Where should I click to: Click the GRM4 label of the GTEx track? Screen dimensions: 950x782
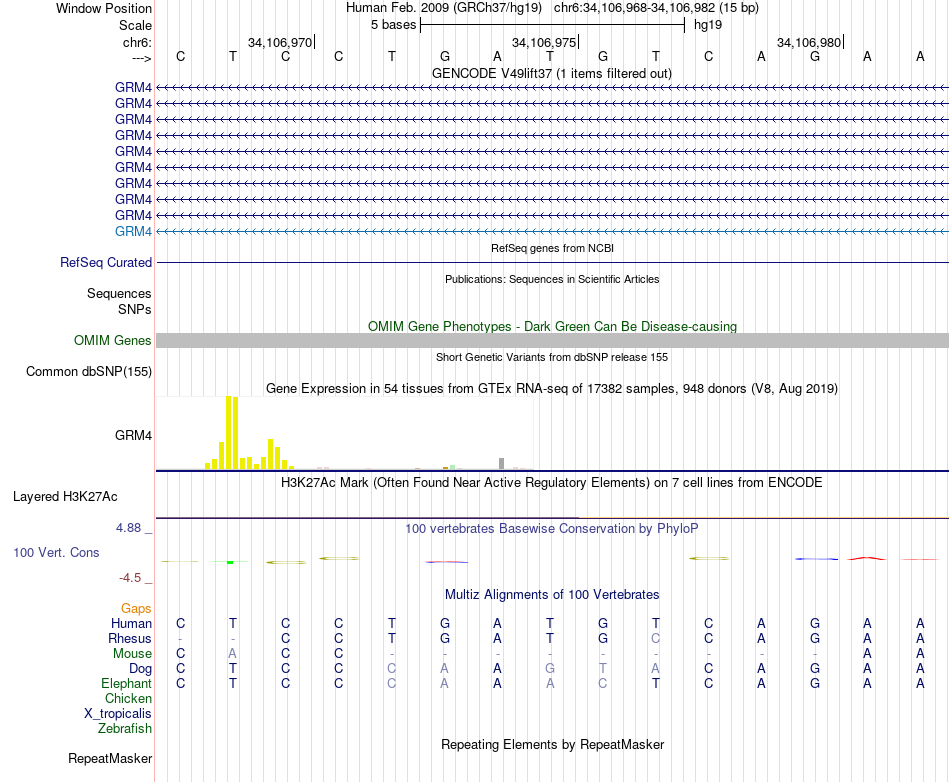pos(133,436)
